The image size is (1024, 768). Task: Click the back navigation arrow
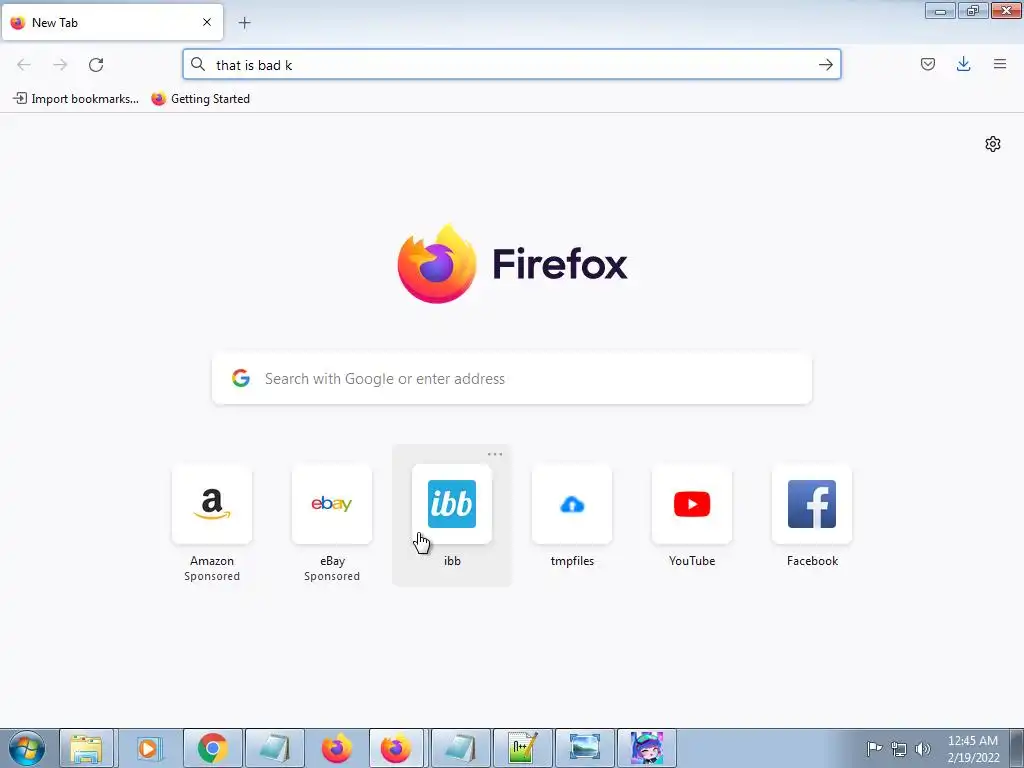[x=24, y=65]
